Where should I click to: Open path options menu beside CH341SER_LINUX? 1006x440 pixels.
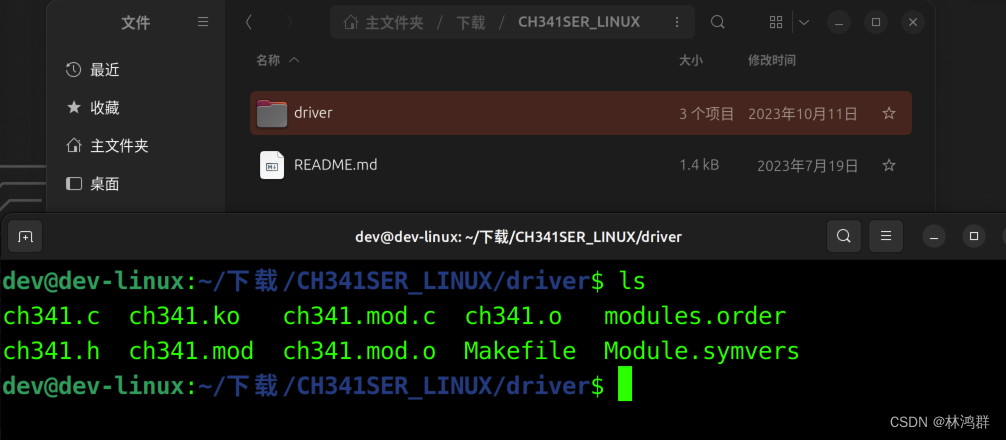(677, 22)
